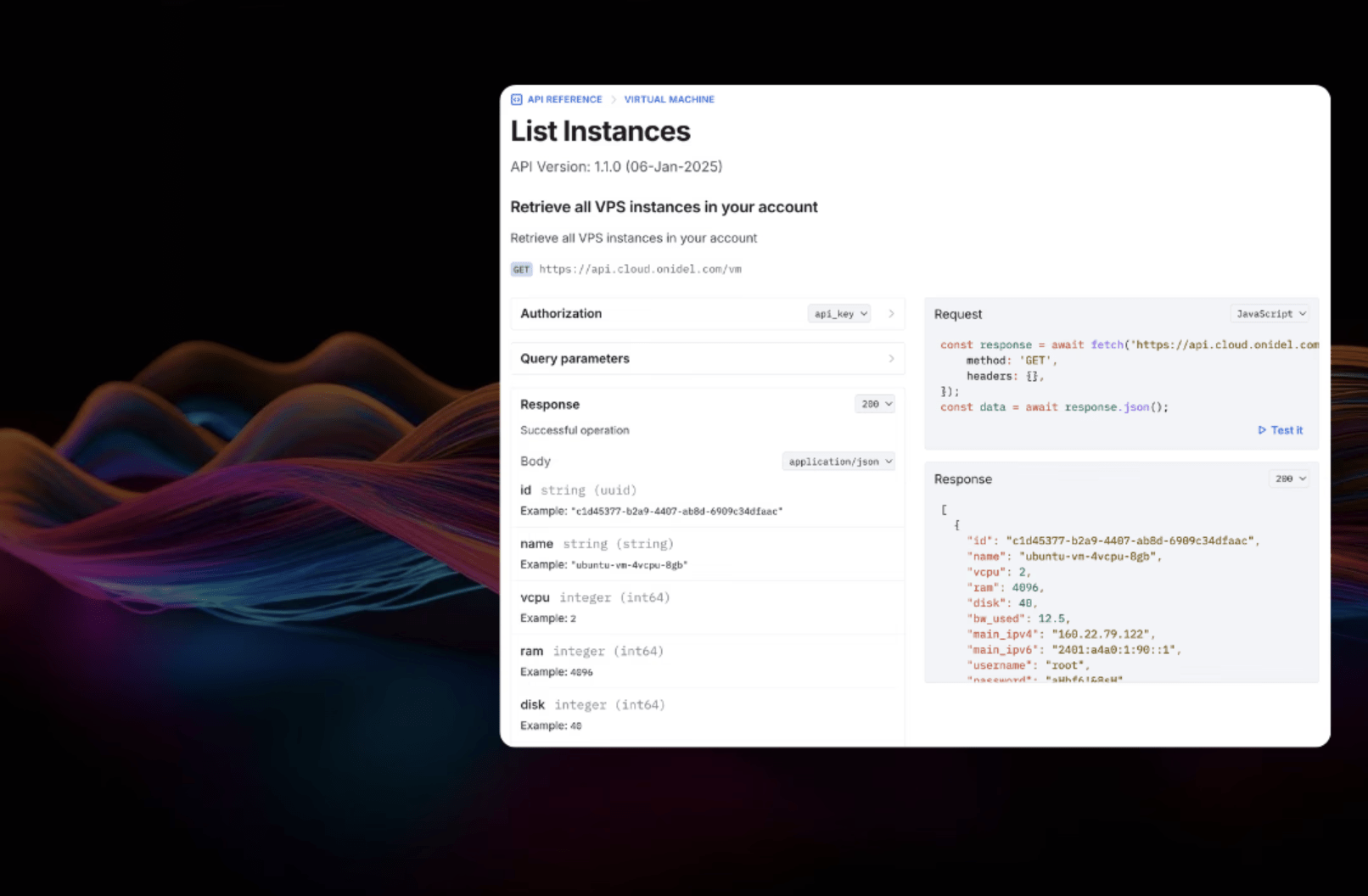Click the breadcrumb chevron separator icon
1368x896 pixels.
tap(614, 99)
